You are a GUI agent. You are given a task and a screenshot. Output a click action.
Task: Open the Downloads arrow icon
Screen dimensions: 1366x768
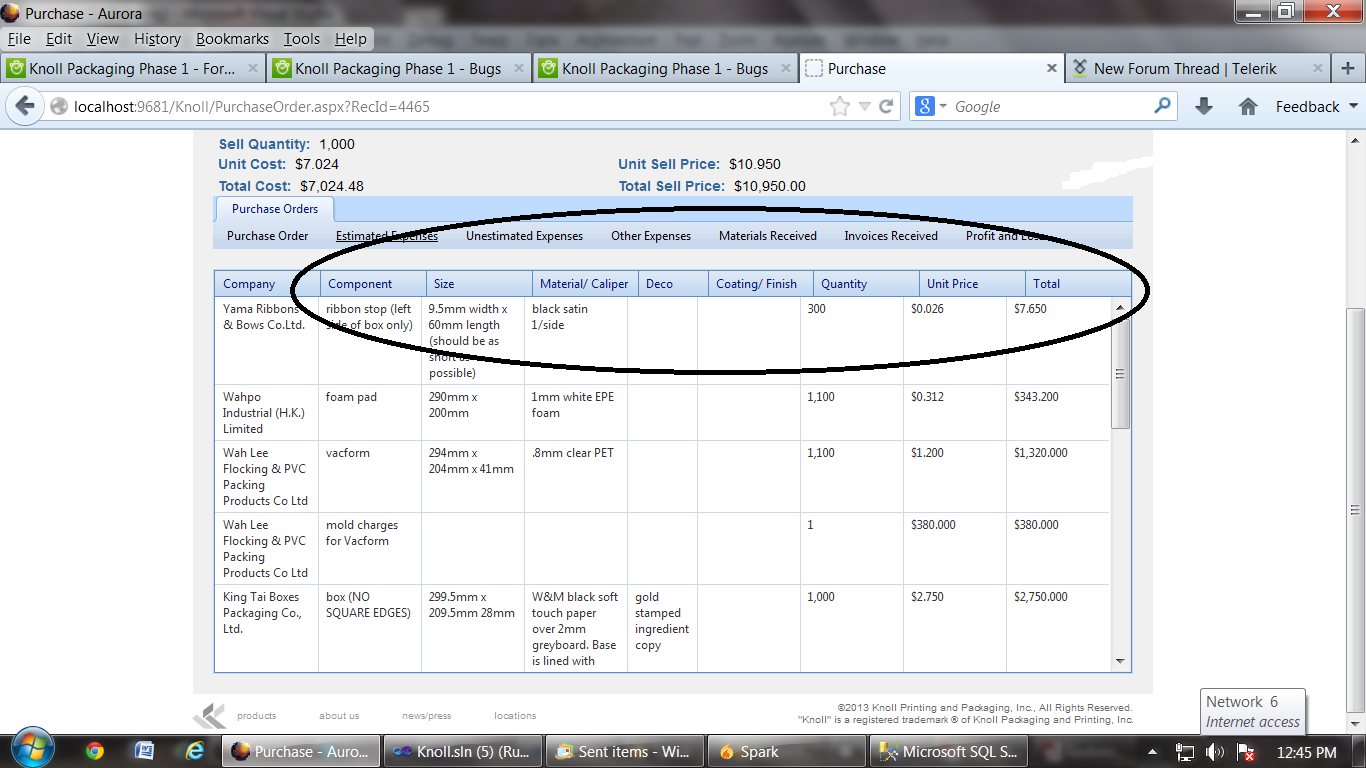[1204, 106]
